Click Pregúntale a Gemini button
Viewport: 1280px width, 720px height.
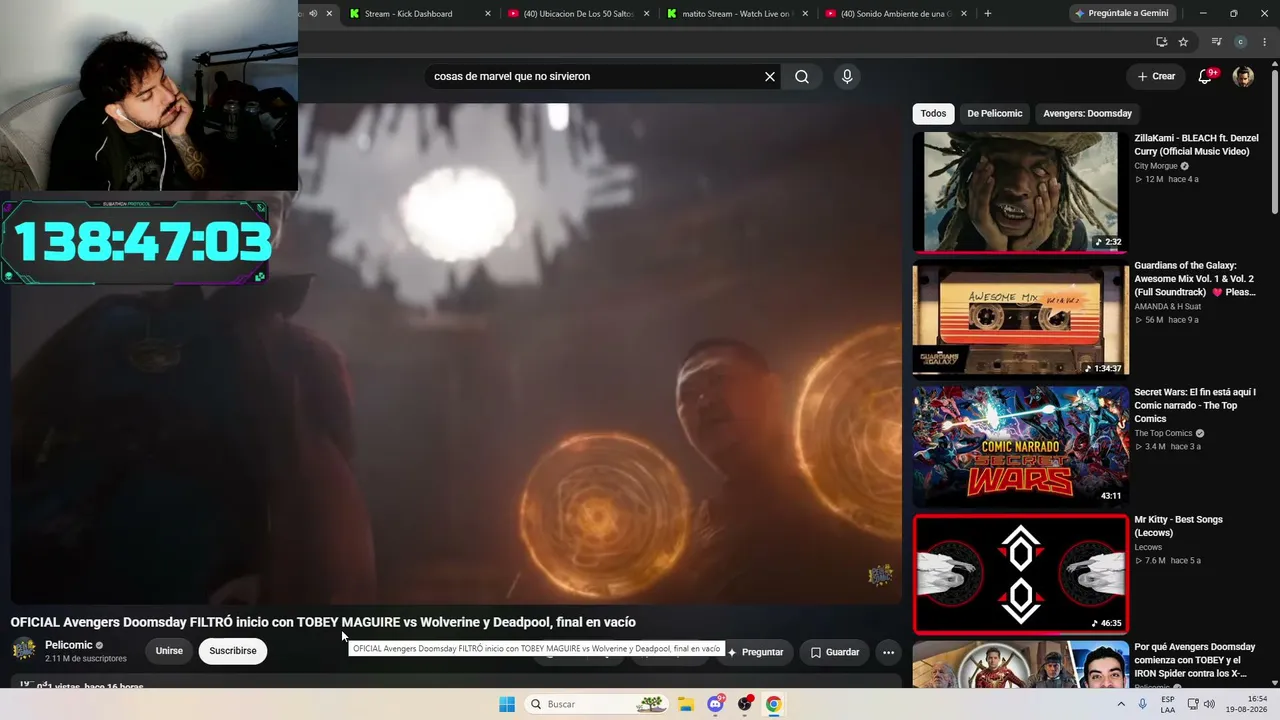pyautogui.click(x=1123, y=13)
